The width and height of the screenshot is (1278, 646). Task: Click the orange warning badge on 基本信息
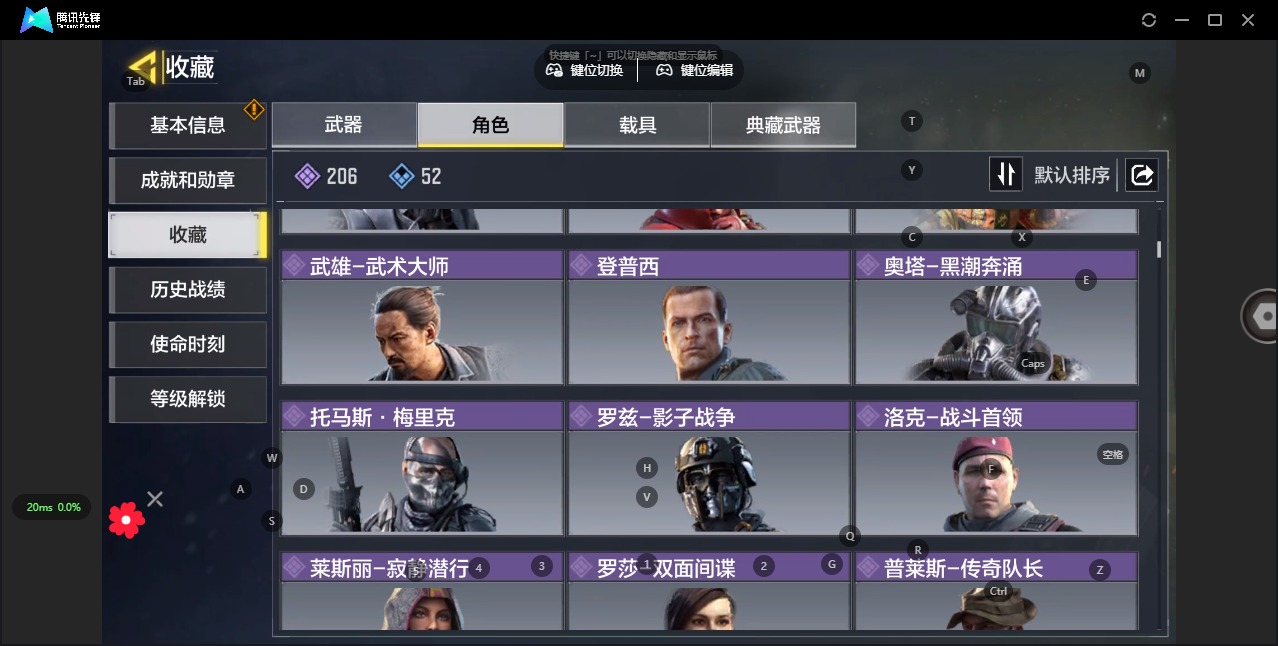coord(254,109)
